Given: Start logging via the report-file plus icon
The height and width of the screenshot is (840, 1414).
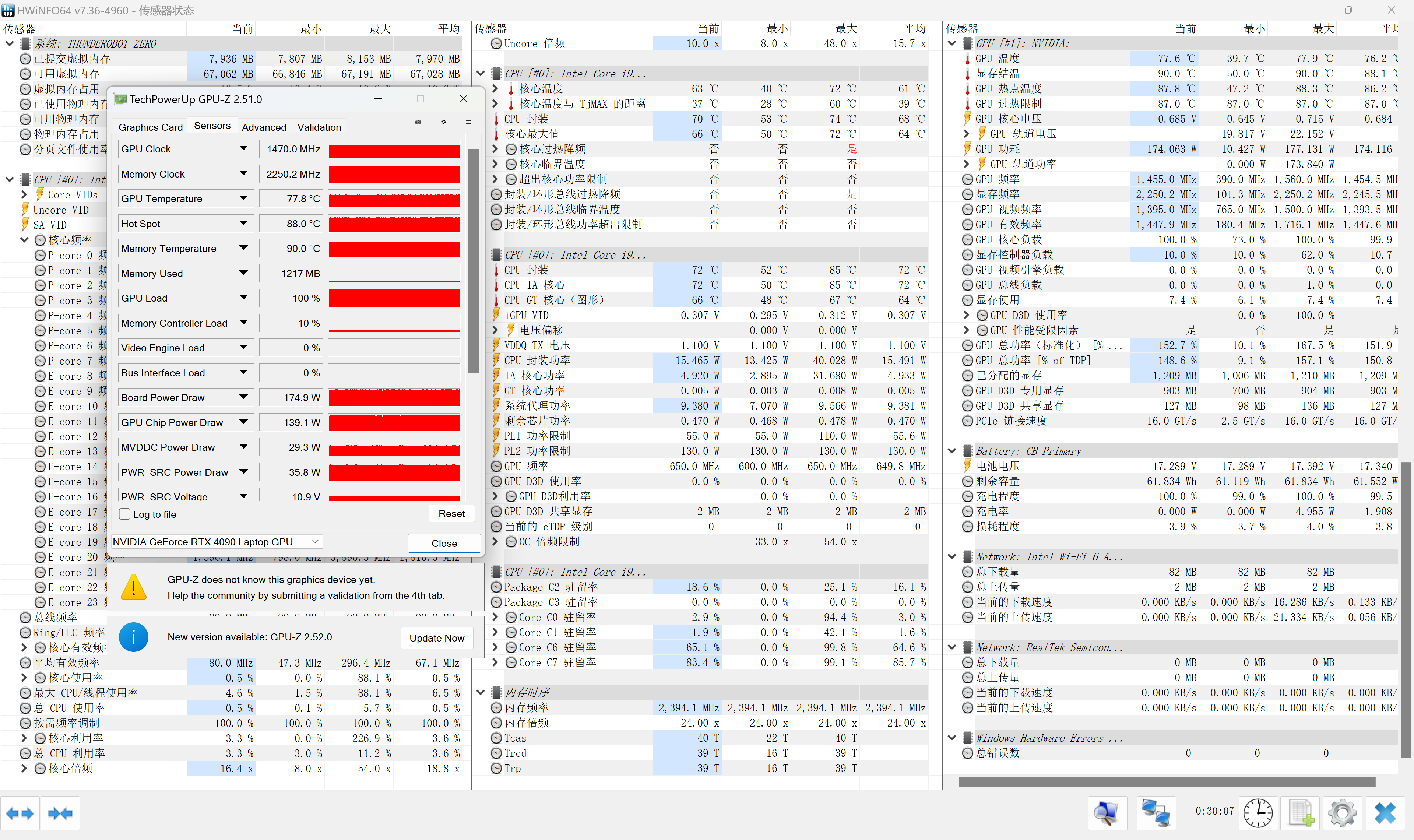Looking at the screenshot, I should pyautogui.click(x=1301, y=813).
